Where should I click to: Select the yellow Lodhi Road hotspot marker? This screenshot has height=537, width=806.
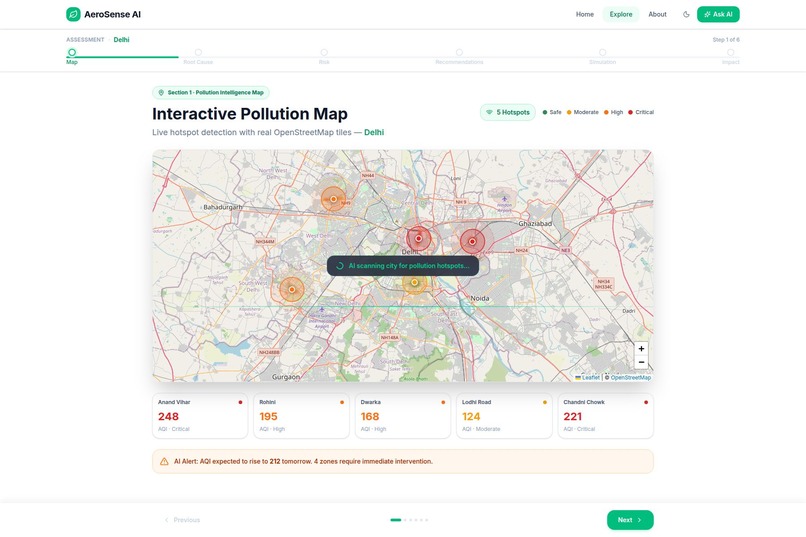(x=414, y=282)
